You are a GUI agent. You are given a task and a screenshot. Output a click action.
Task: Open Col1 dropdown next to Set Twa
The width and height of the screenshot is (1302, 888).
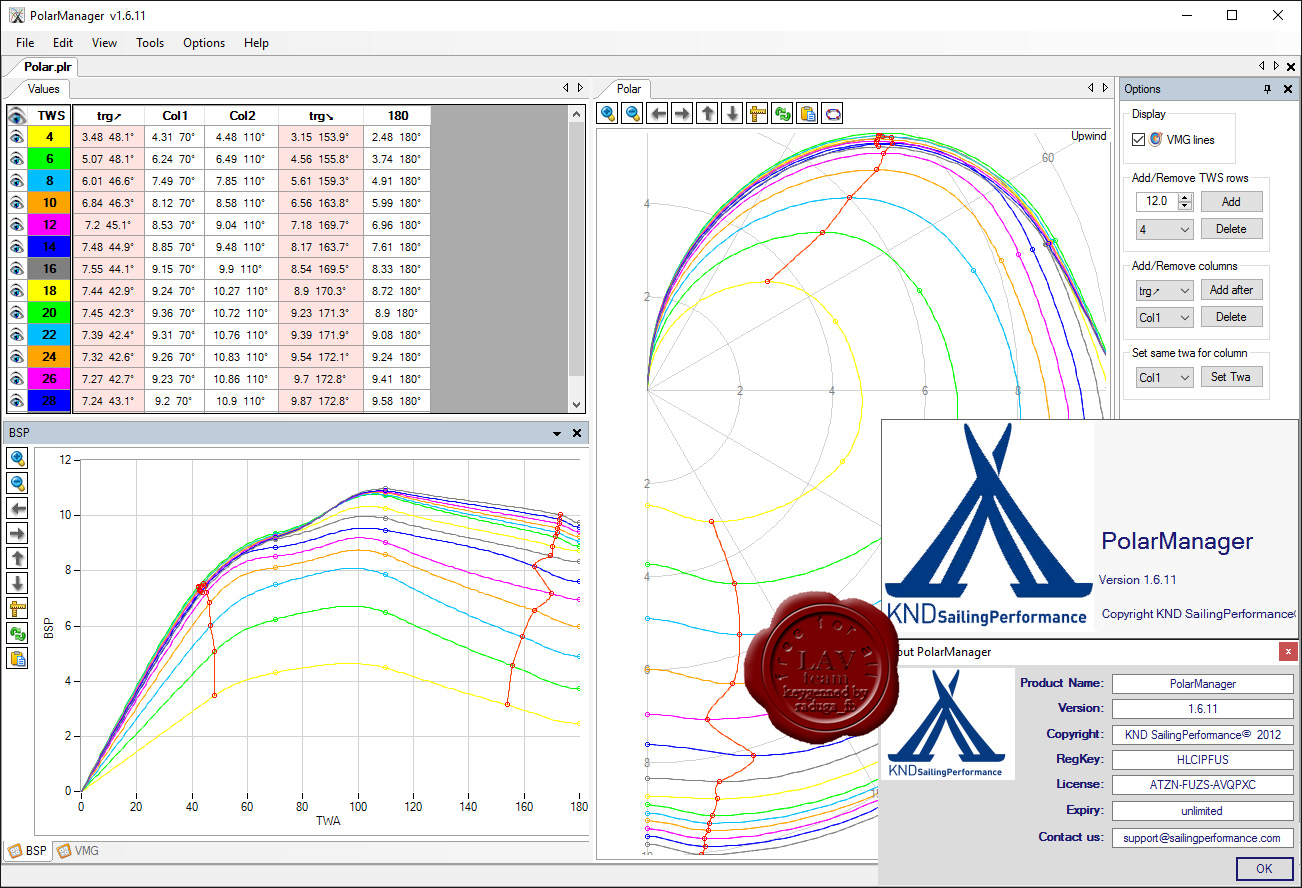[x=1165, y=377]
